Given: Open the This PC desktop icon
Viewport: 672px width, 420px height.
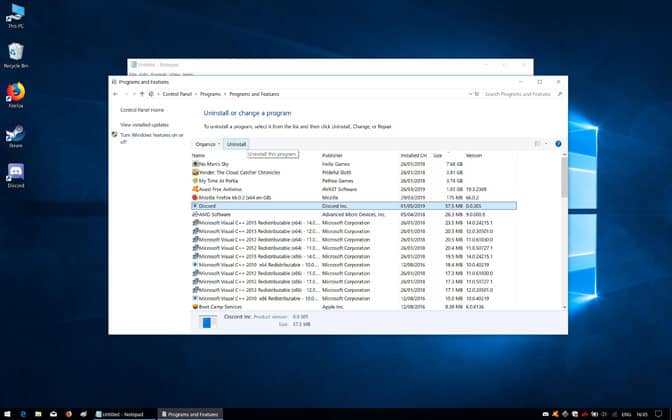Looking at the screenshot, I should point(16,16).
